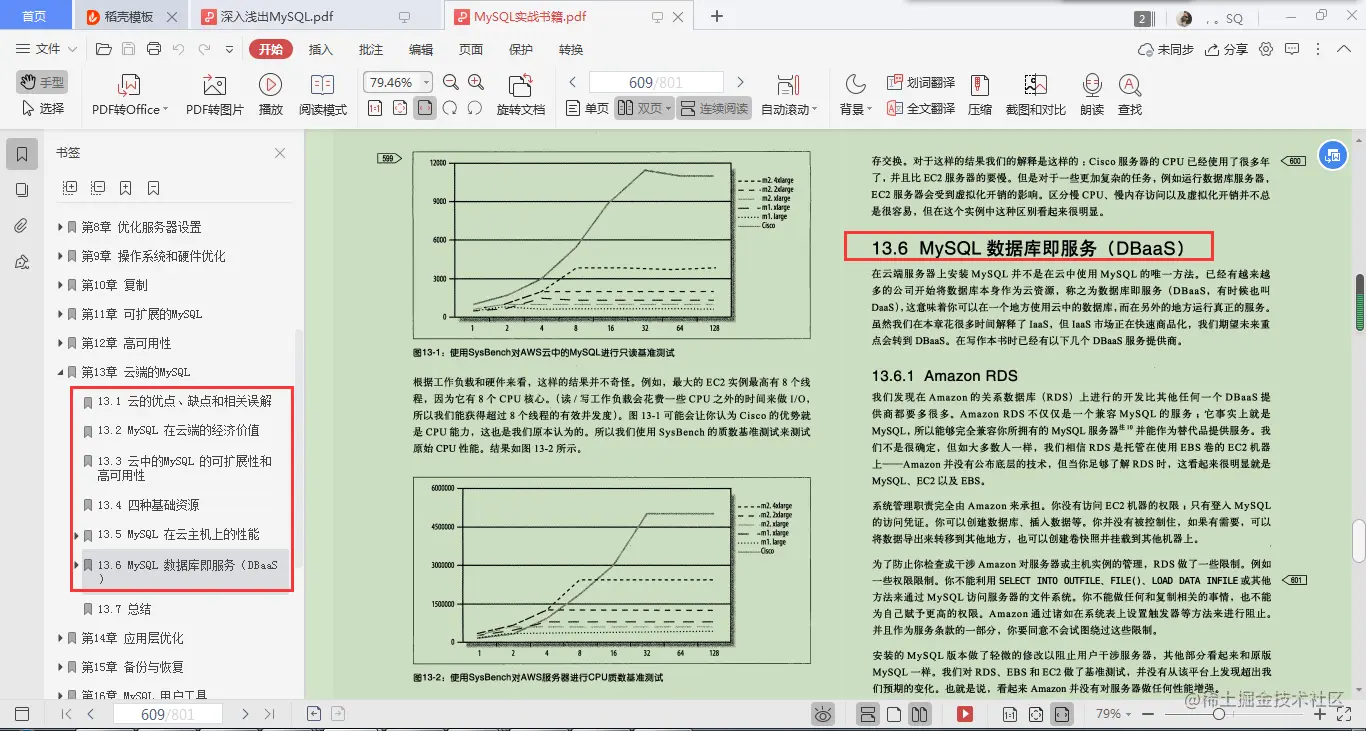Start 朗读 read aloud
Image resolution: width=1366 pixels, height=731 pixels.
click(1092, 95)
